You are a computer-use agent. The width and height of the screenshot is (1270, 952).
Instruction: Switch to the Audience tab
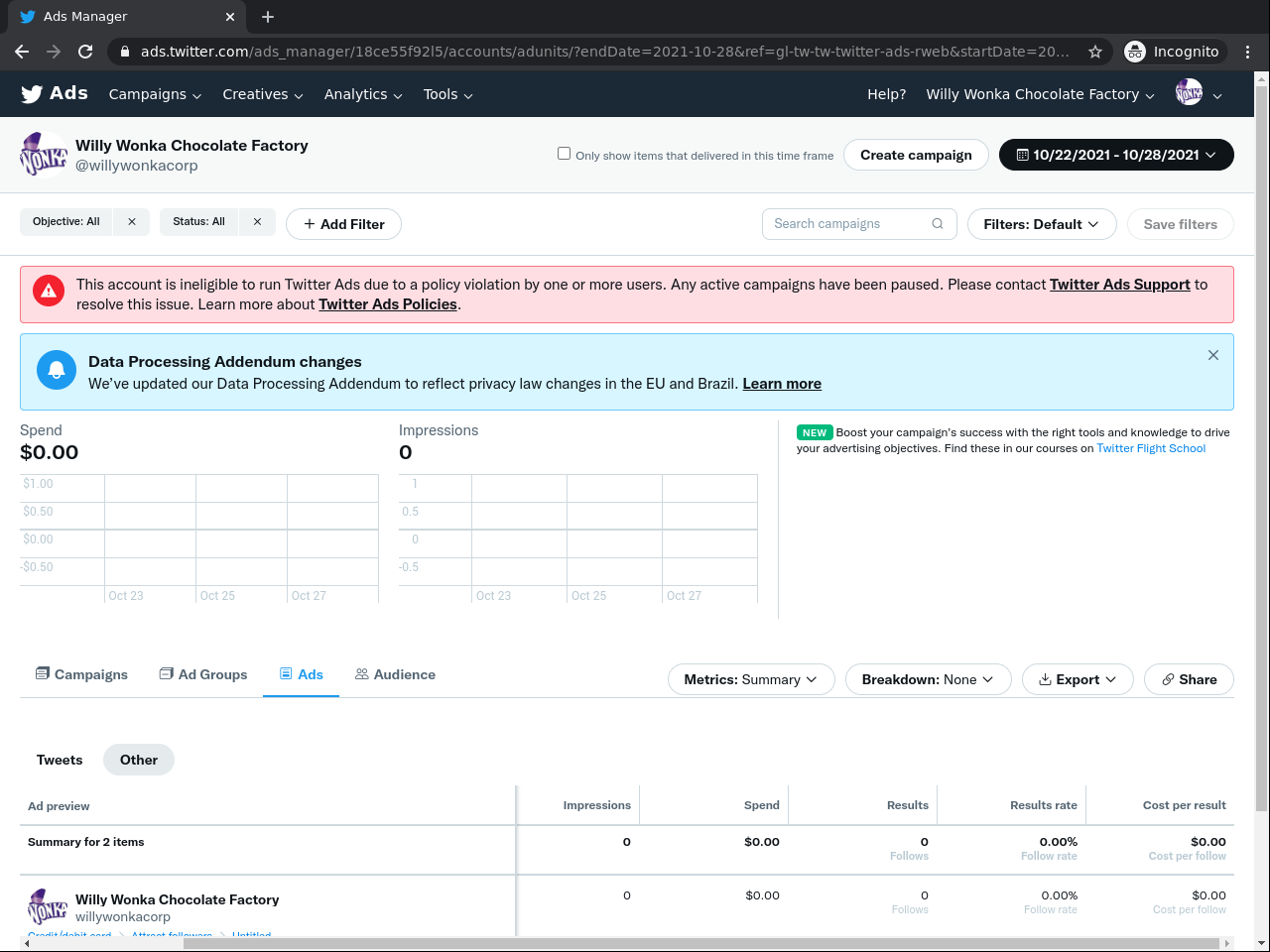[395, 674]
